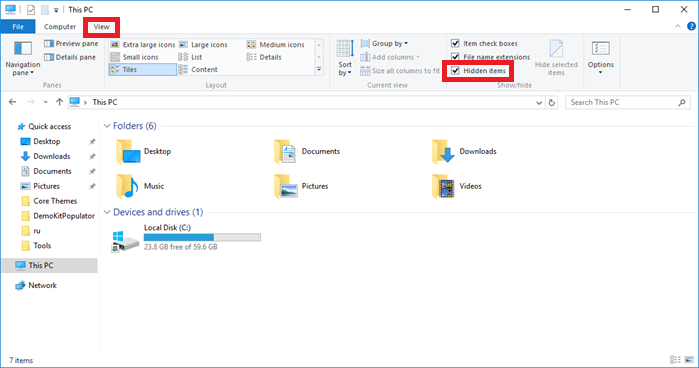Select the Documents folder tile
This screenshot has width=699, height=368.
pos(307,152)
